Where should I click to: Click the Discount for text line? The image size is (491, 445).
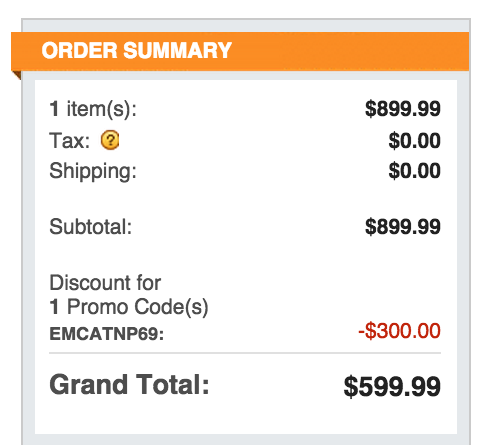click(x=105, y=283)
